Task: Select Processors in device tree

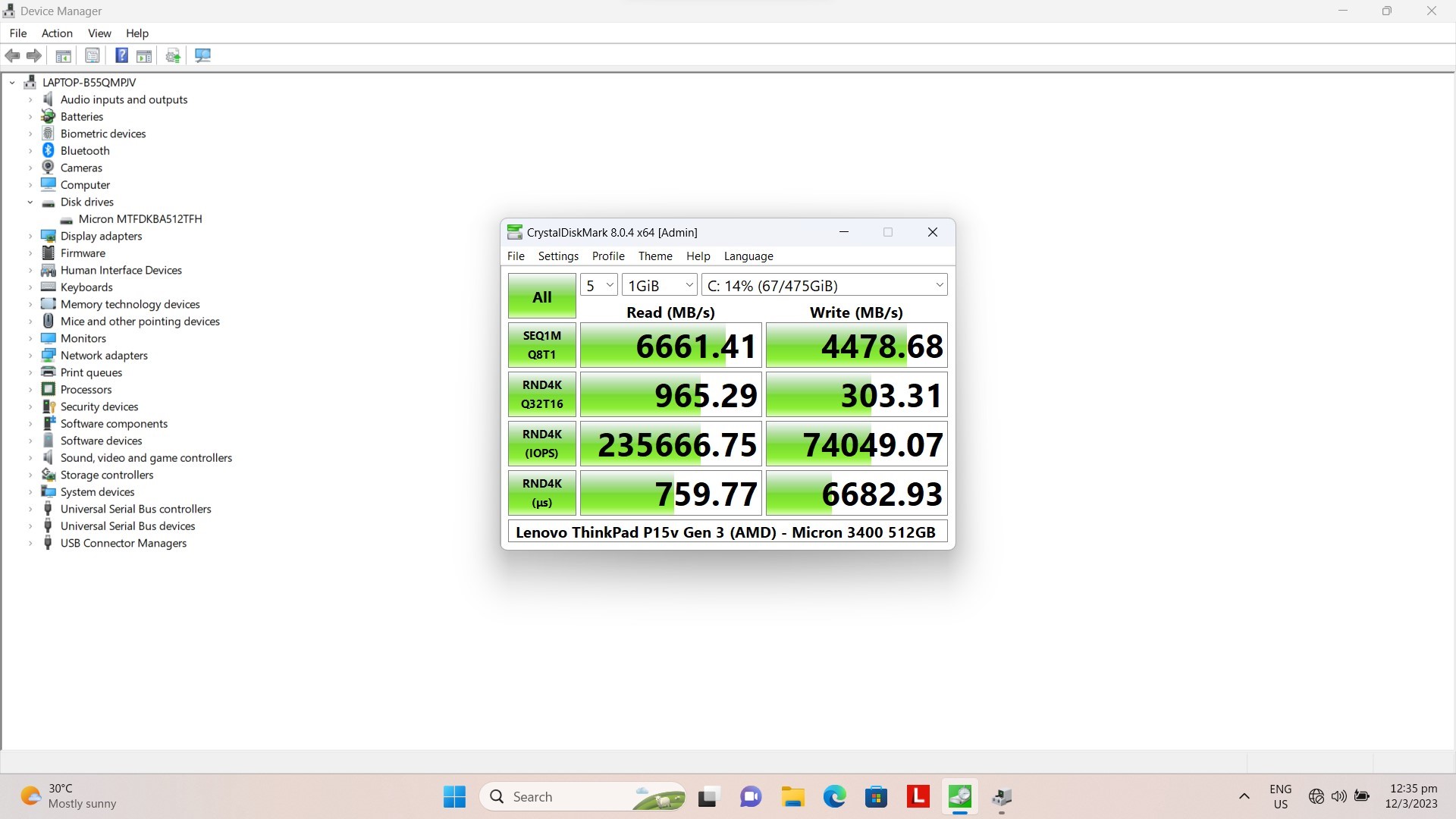Action: click(x=86, y=390)
